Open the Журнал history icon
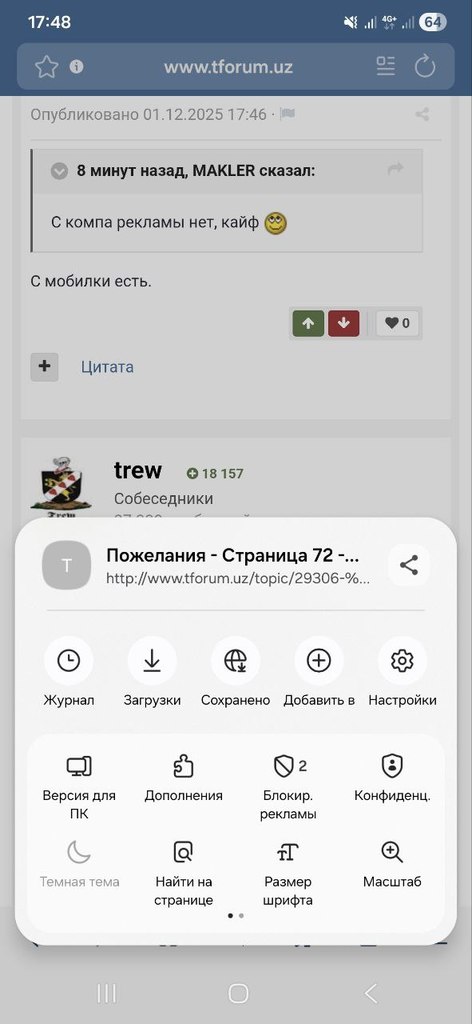Image resolution: width=472 pixels, height=1024 pixels. click(x=69, y=662)
